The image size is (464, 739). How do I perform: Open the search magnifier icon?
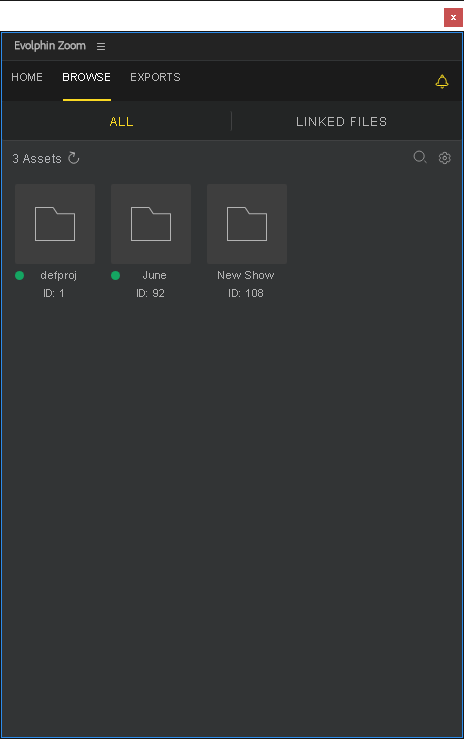(420, 157)
